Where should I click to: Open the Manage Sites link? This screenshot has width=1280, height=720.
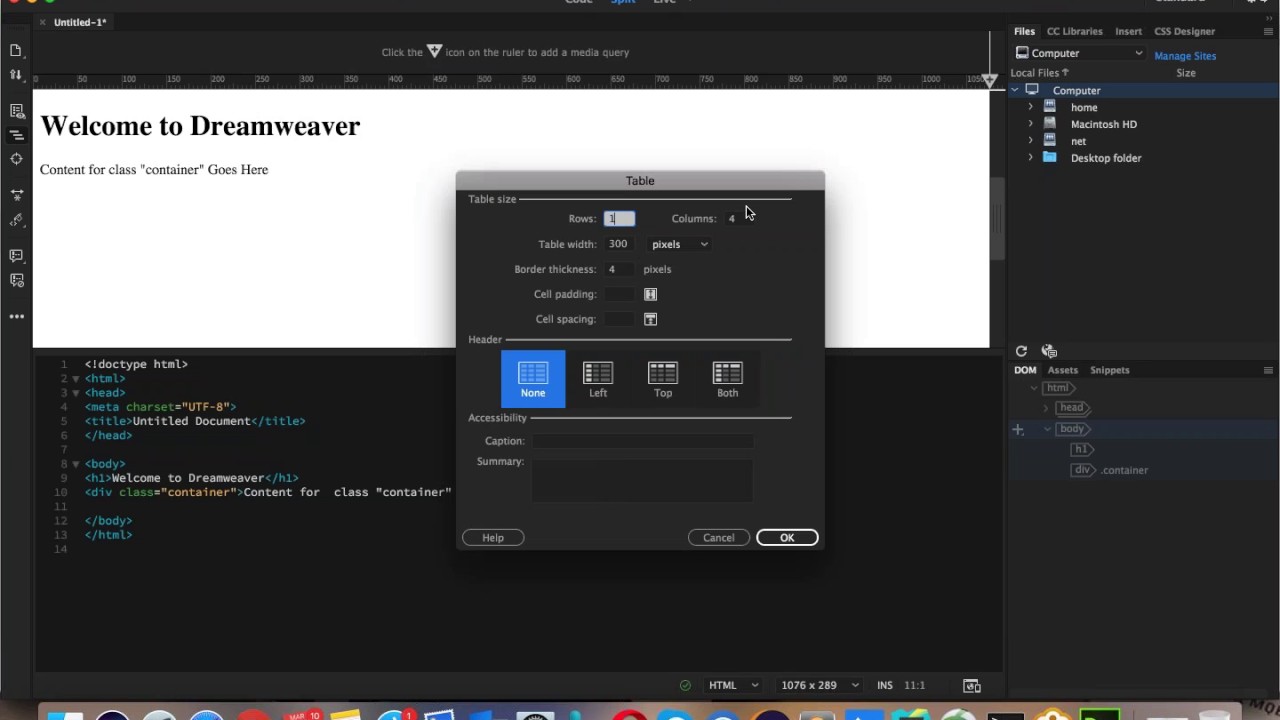(1185, 56)
